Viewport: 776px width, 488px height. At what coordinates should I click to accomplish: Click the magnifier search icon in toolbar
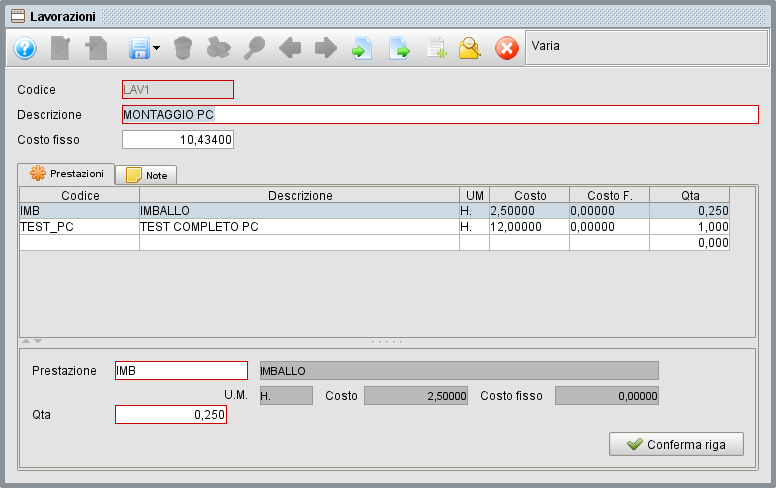(x=254, y=48)
